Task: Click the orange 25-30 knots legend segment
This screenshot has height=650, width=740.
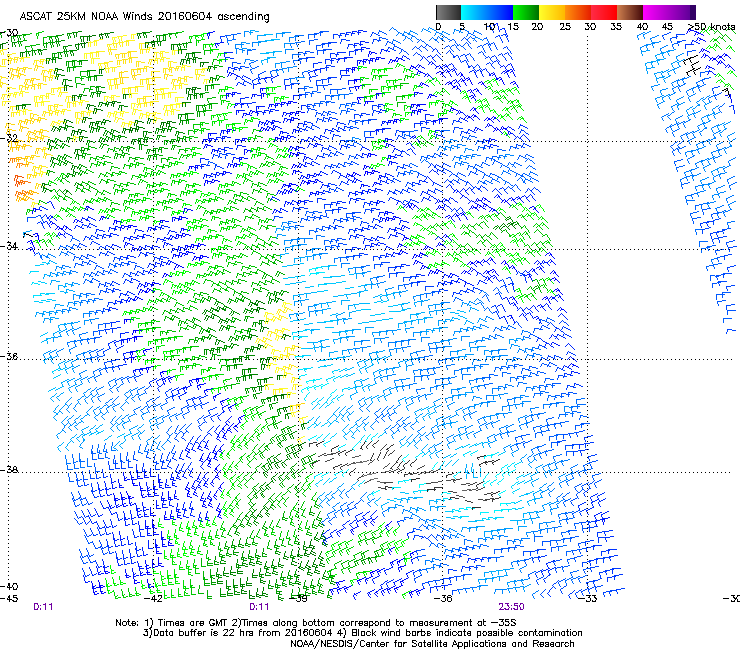Action: coord(578,12)
